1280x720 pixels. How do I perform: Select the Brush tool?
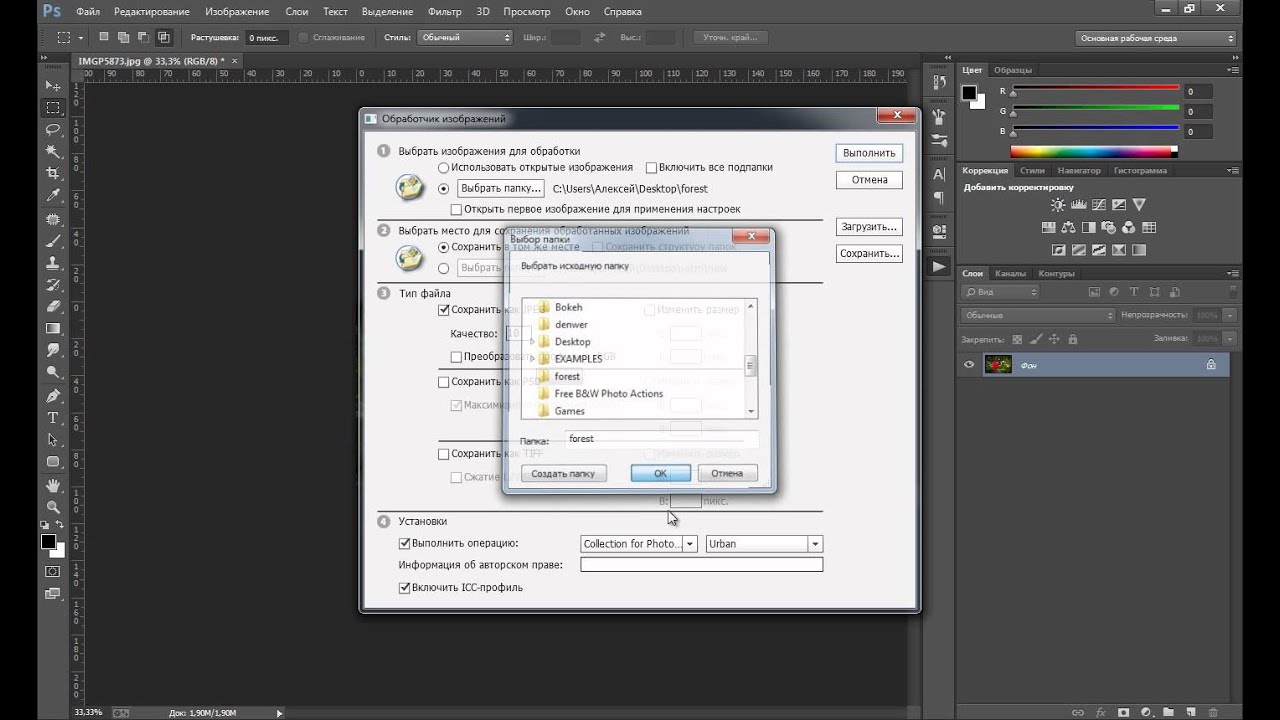53,242
